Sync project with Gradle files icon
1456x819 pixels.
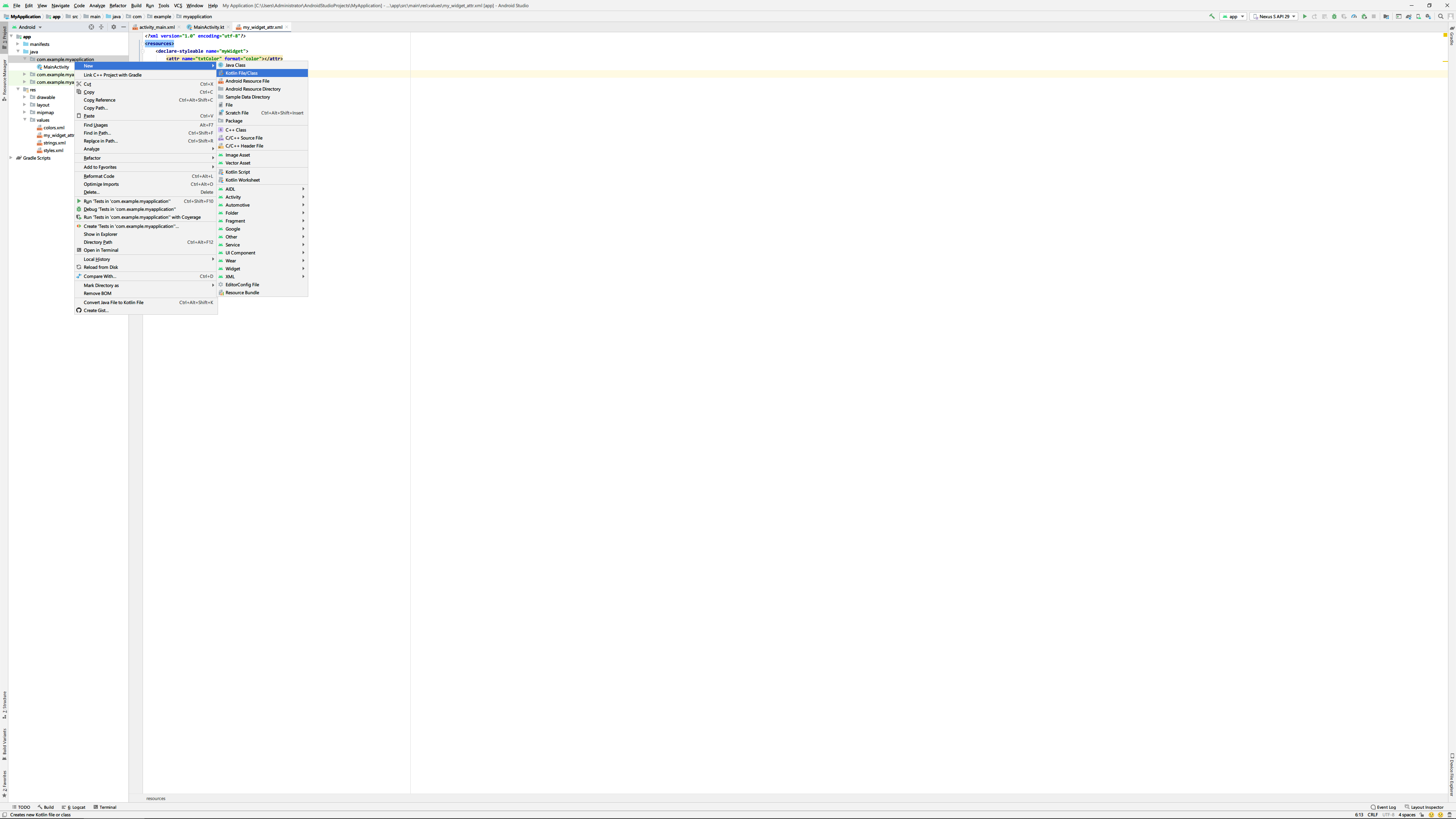[1409, 16]
